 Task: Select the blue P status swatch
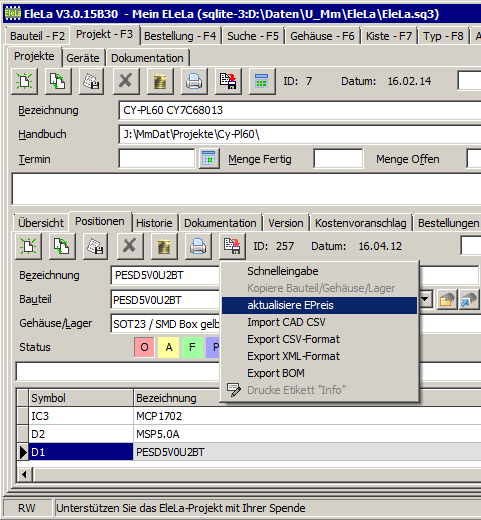(213, 347)
